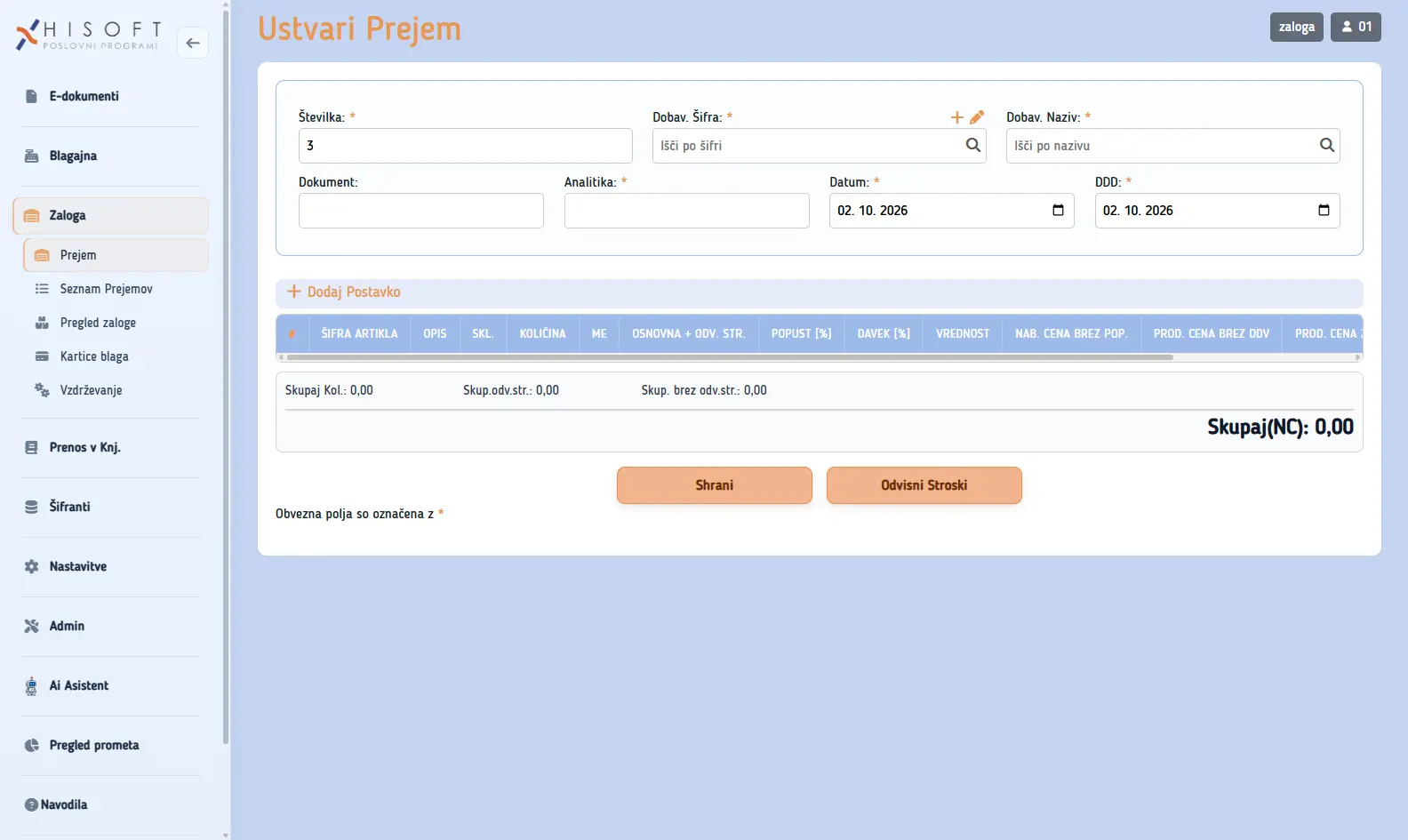The width and height of the screenshot is (1408, 840).
Task: Click the DAVEK [%] column header
Action: pos(884,333)
